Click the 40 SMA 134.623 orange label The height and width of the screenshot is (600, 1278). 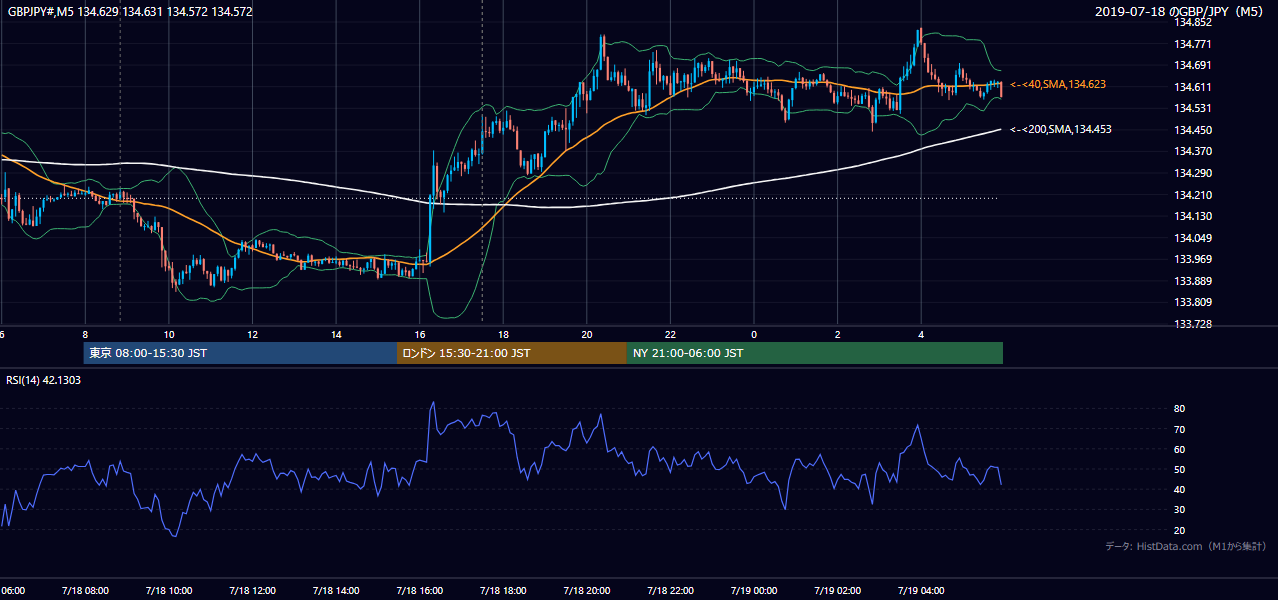[x=1058, y=85]
